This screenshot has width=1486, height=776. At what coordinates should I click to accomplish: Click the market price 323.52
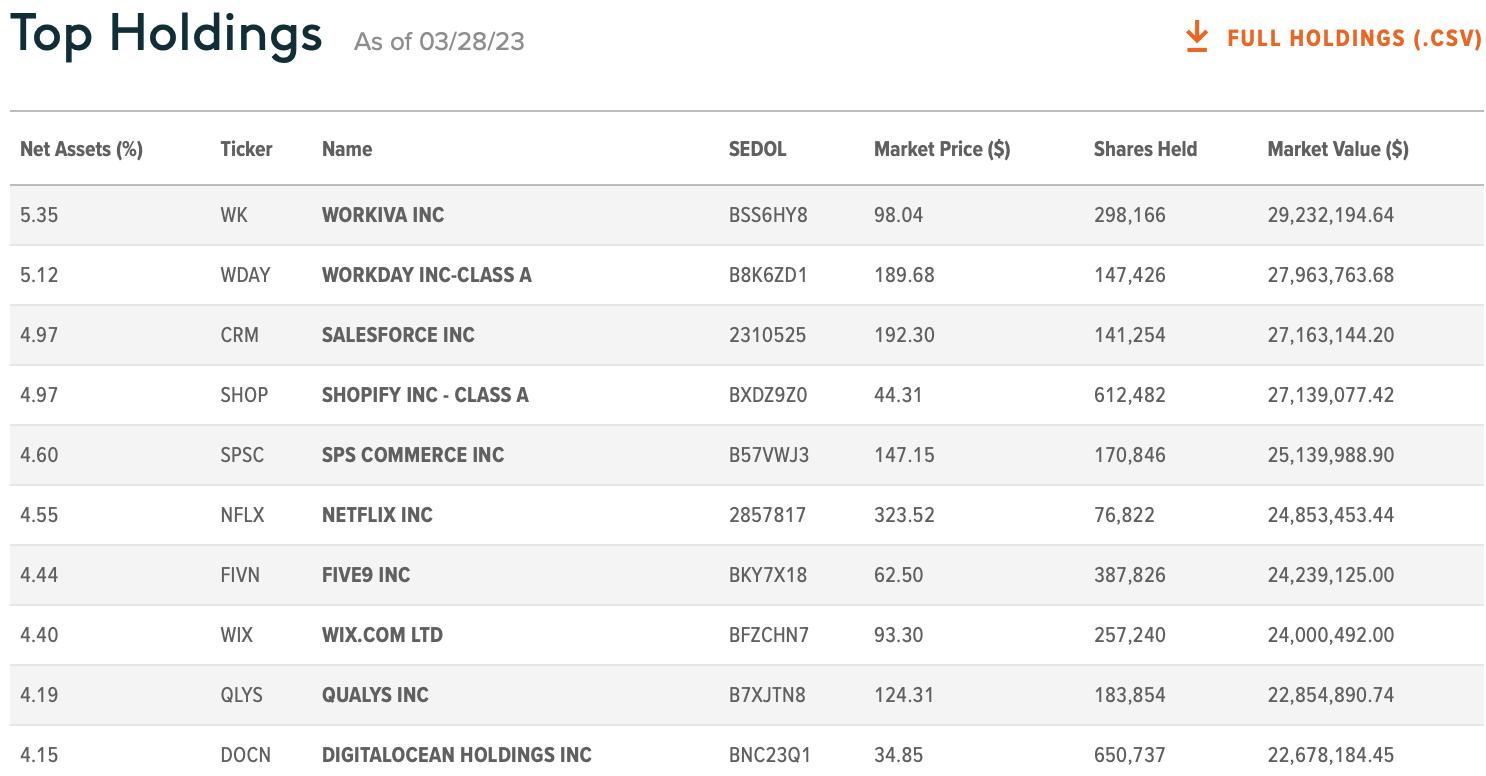[x=904, y=515]
